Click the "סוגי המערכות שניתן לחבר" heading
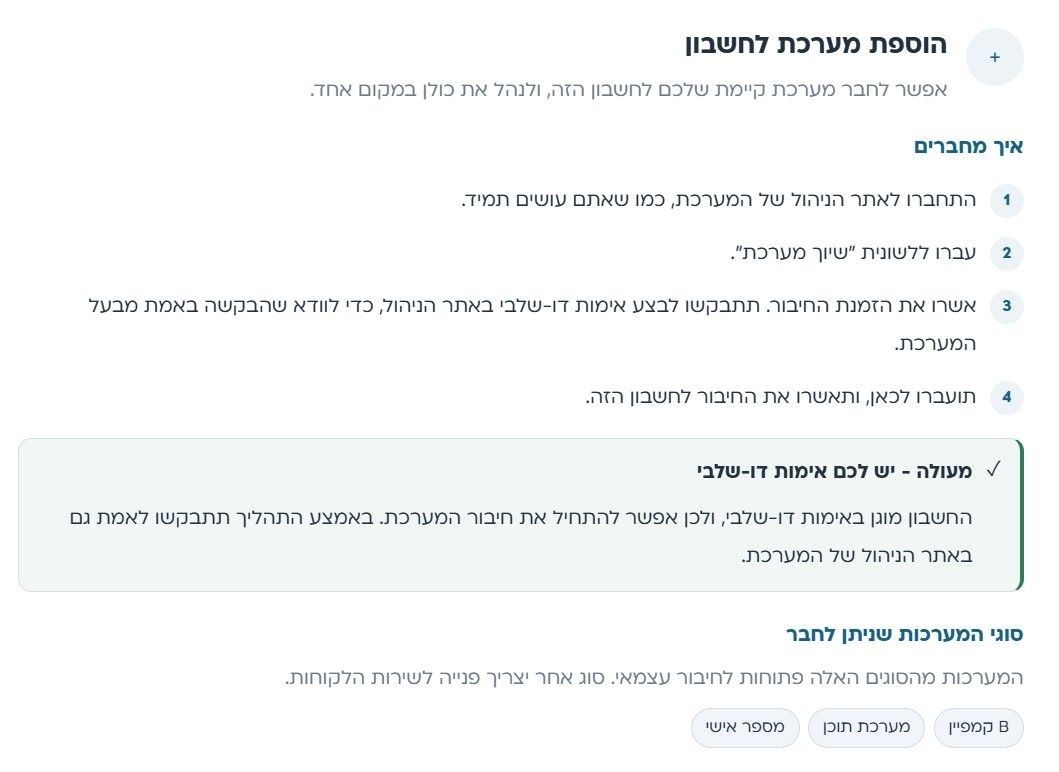The image size is (1059, 772). [905, 634]
